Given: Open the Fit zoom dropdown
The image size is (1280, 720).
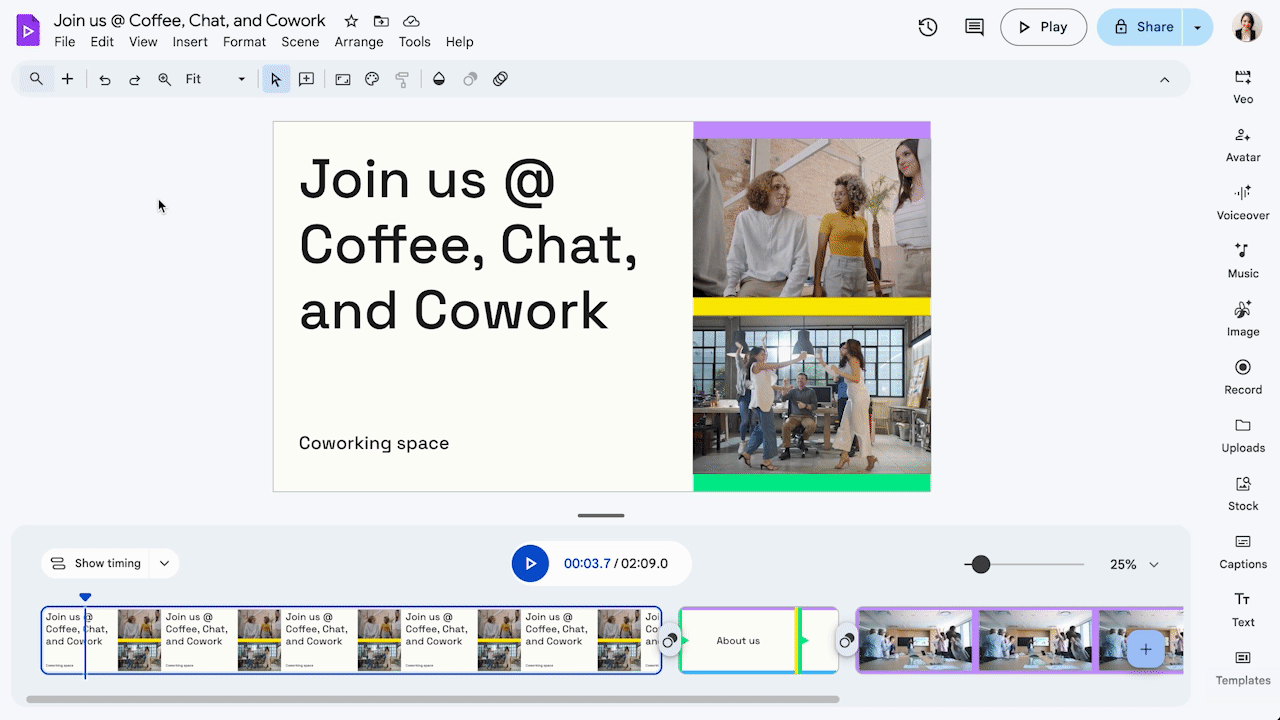Looking at the screenshot, I should [239, 79].
